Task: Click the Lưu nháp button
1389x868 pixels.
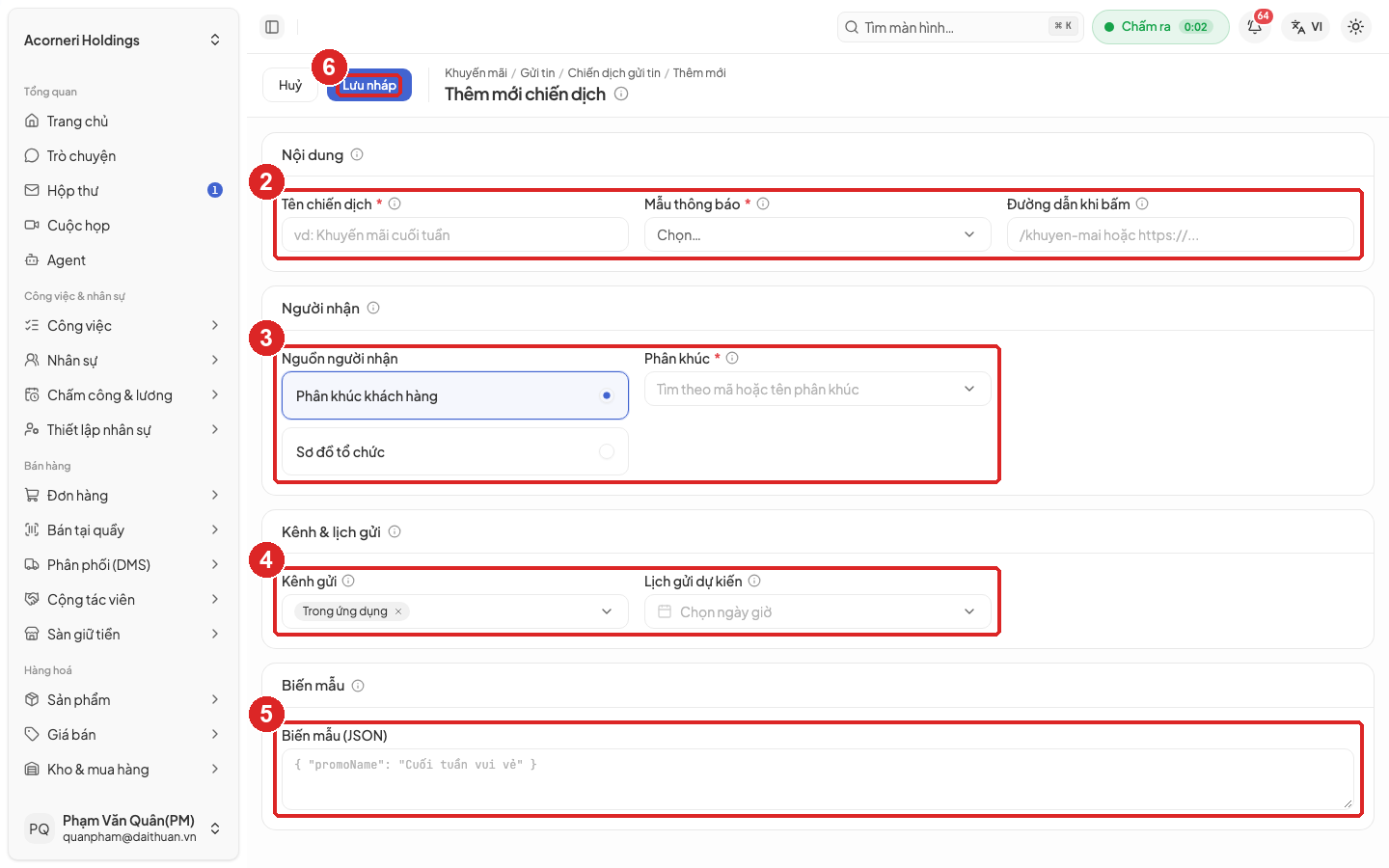Action: click(x=369, y=85)
